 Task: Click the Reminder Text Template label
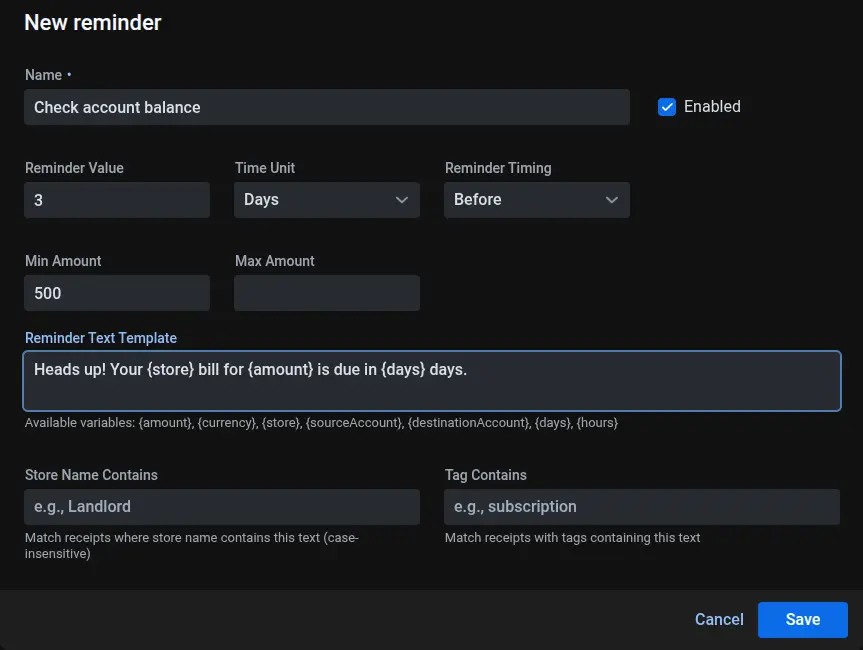pyautogui.click(x=101, y=338)
